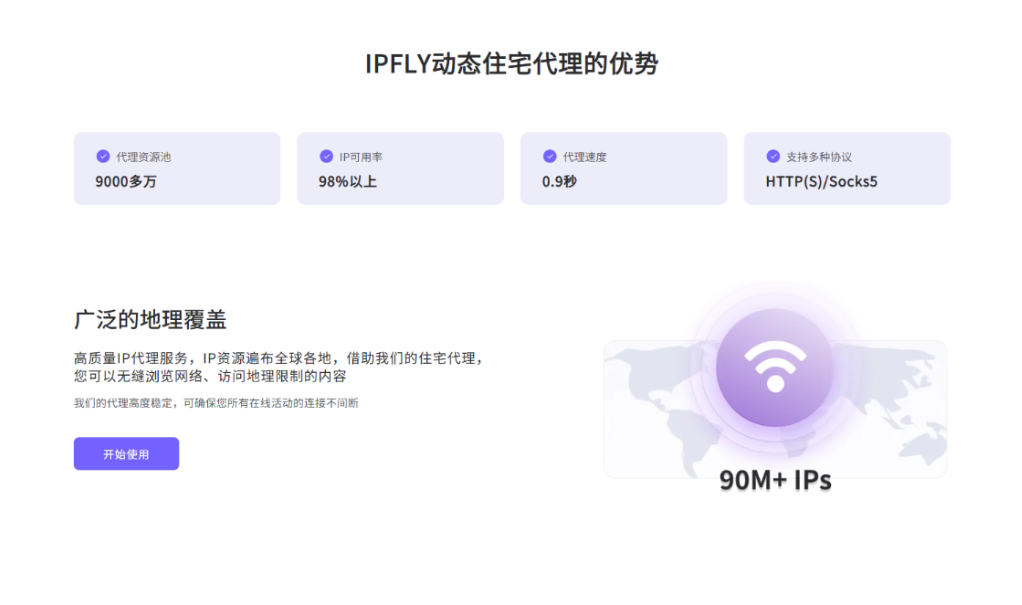Select the 代理资源池 stat card

[x=177, y=168]
